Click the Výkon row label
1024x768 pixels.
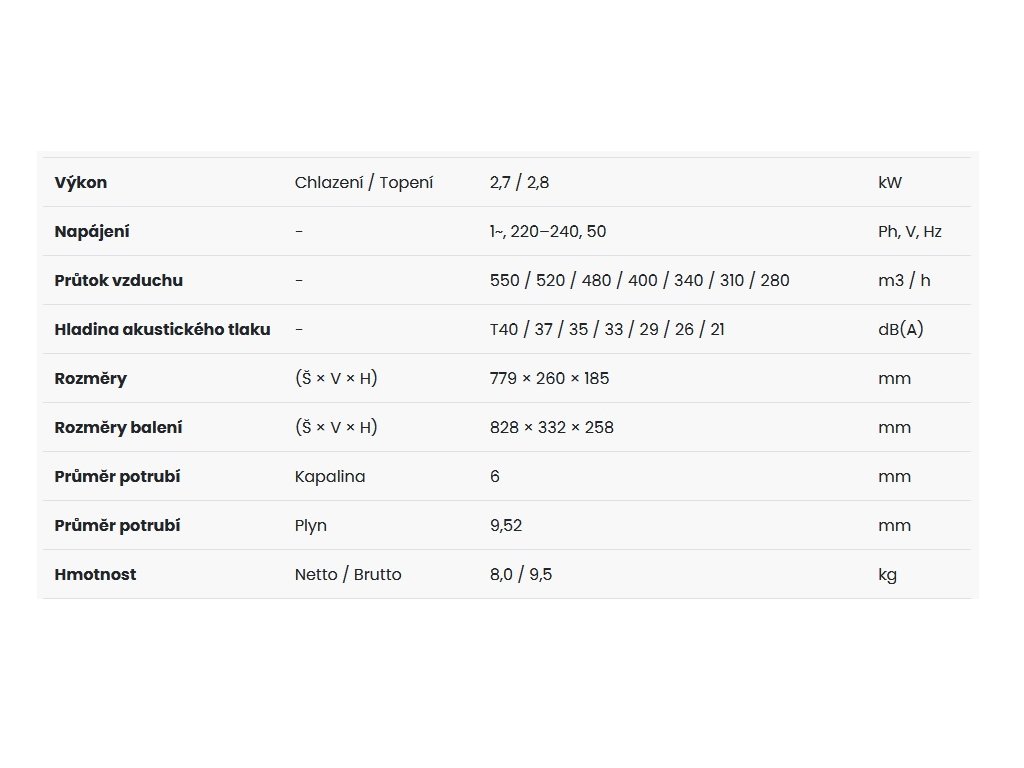pyautogui.click(x=80, y=183)
